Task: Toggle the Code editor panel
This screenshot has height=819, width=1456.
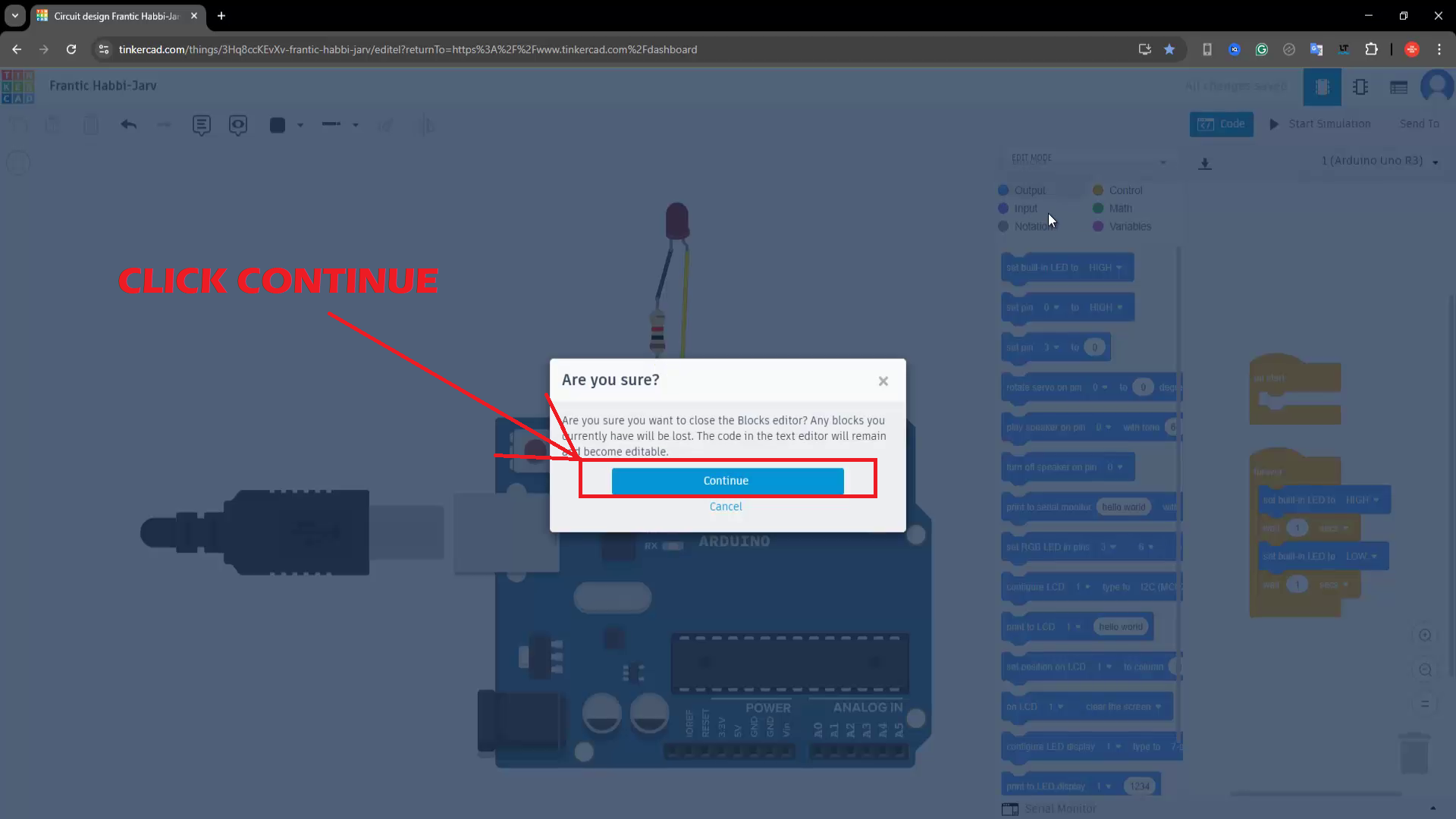Action: 1221,124
